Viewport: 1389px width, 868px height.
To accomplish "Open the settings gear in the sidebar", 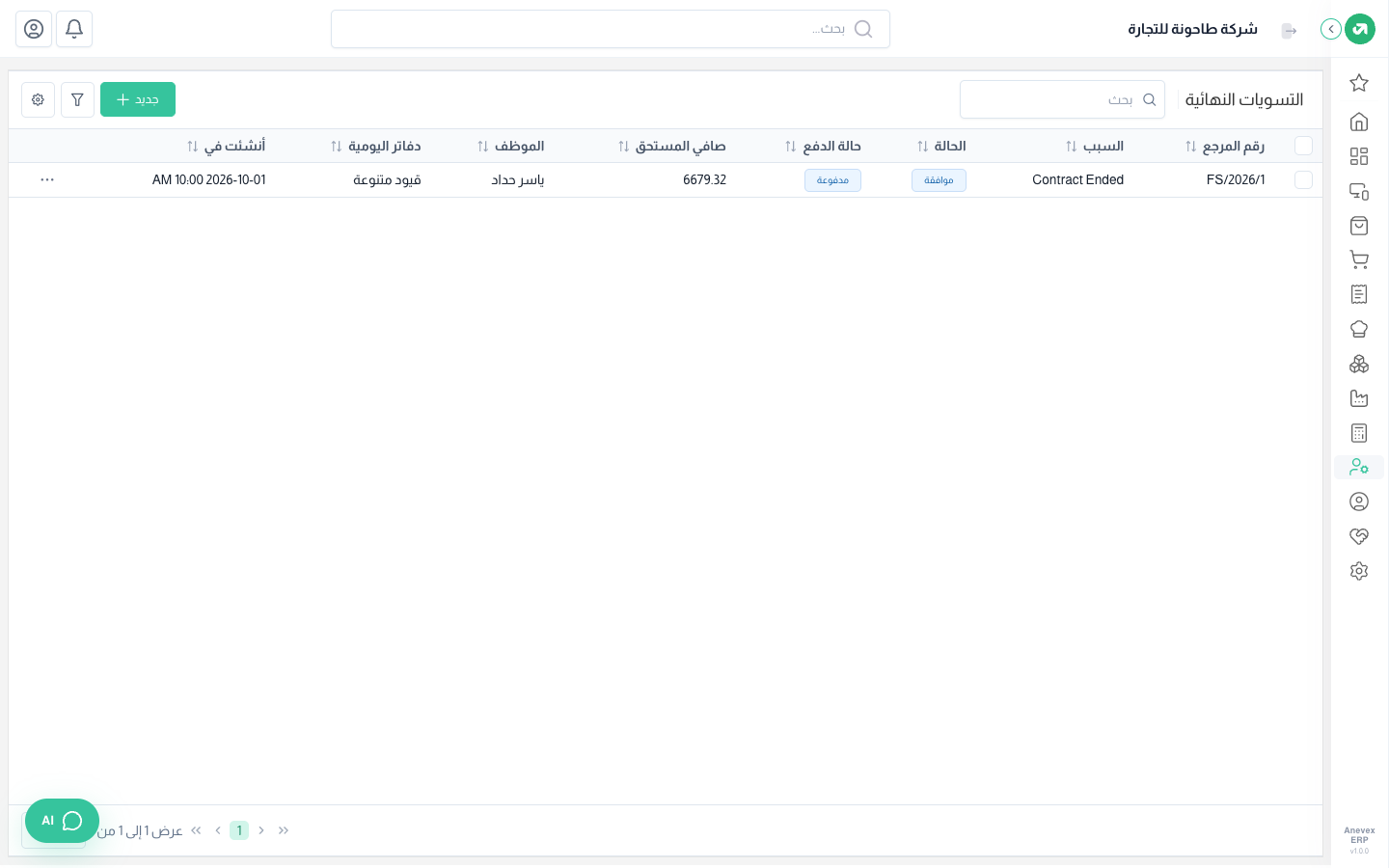I will pyautogui.click(x=1359, y=571).
